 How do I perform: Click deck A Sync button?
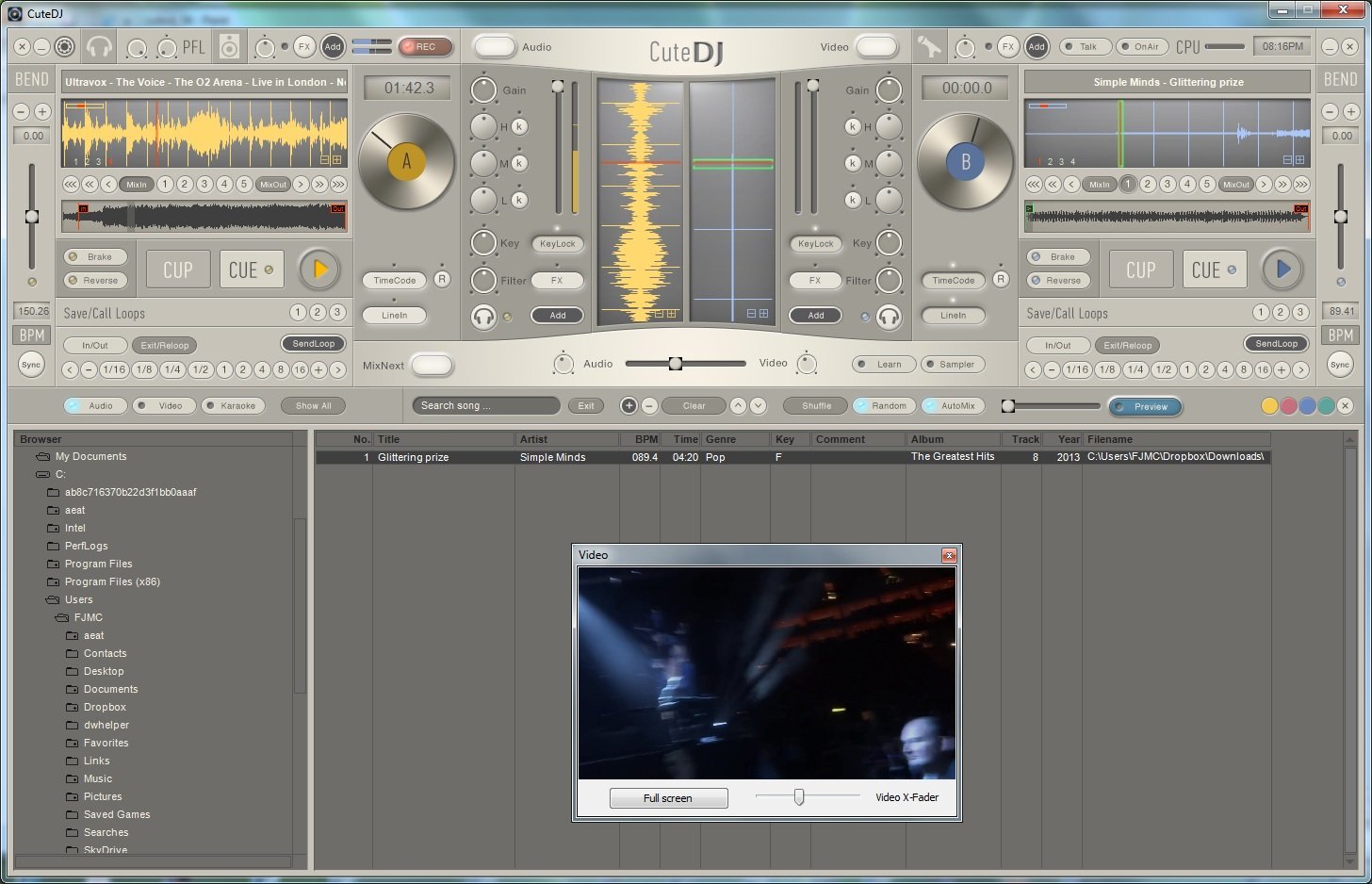pyautogui.click(x=31, y=365)
